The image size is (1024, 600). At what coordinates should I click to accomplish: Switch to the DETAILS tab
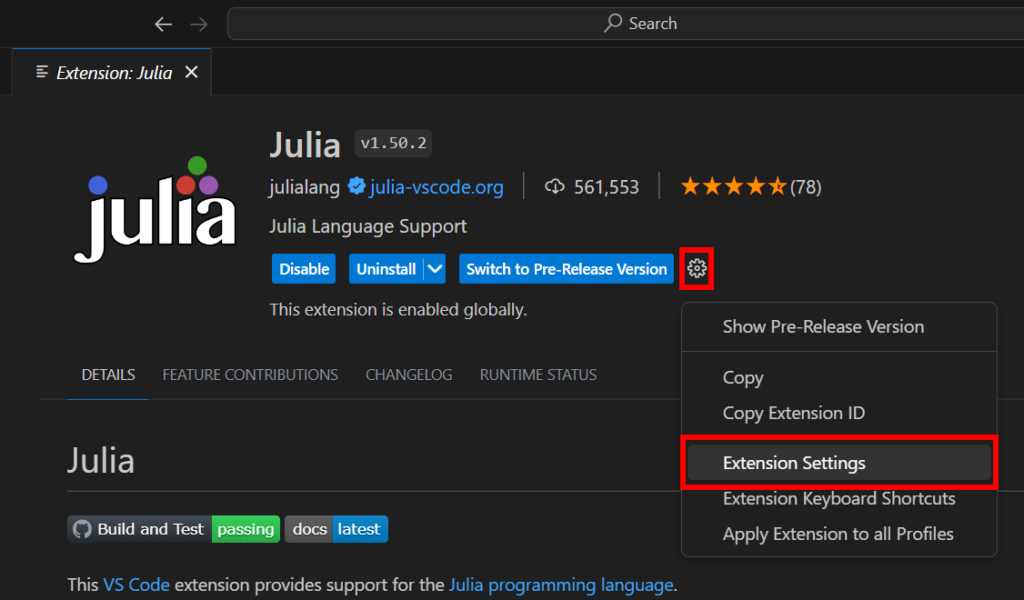[x=108, y=375]
